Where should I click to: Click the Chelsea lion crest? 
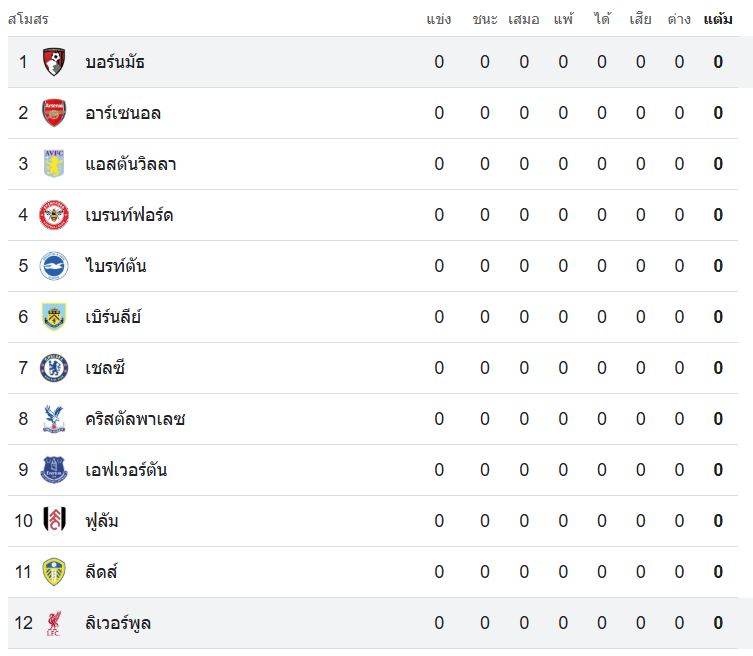pos(54,368)
